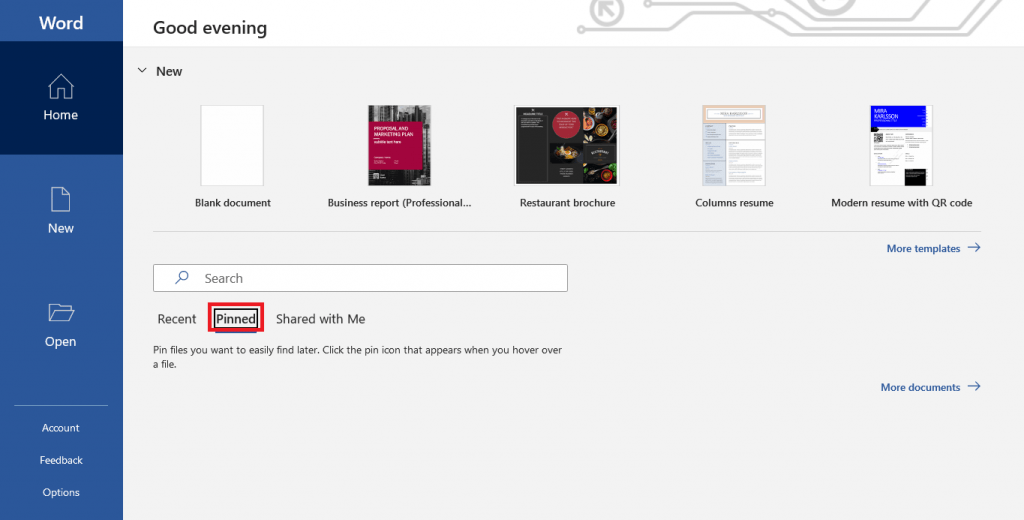Pick the Columns resume template
Viewport: 1024px width, 520px height.
734,146
